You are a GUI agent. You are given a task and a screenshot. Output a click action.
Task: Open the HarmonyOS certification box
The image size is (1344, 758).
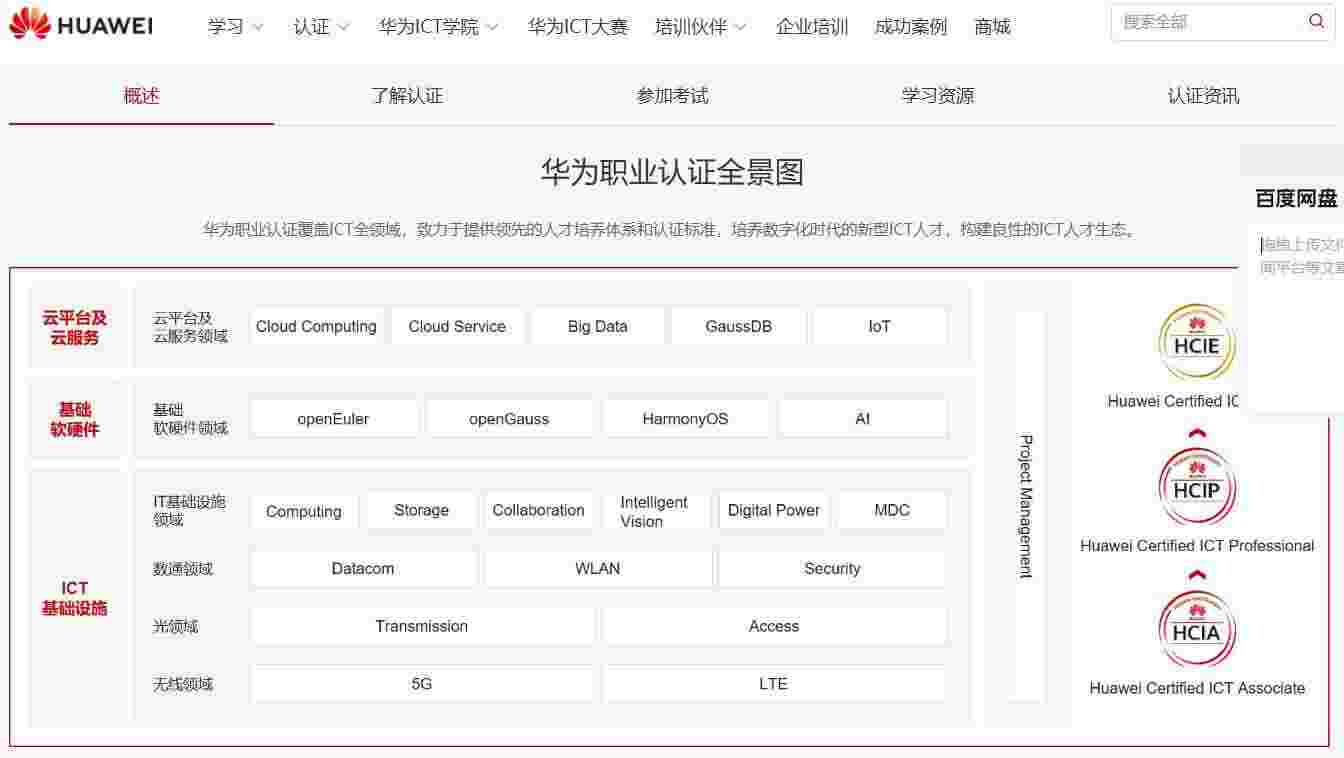click(x=685, y=419)
